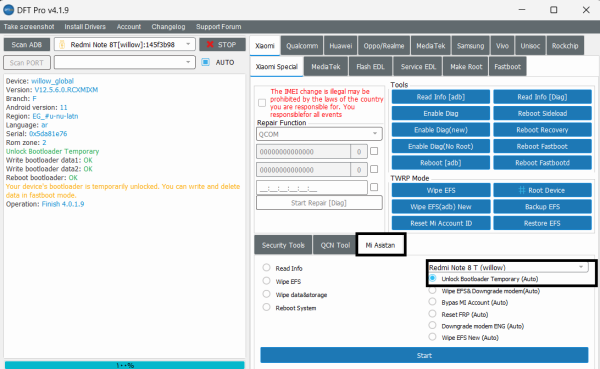Open the Redmi Note 8 T (willow) model dropdown
600x369 pixels.
click(508, 267)
